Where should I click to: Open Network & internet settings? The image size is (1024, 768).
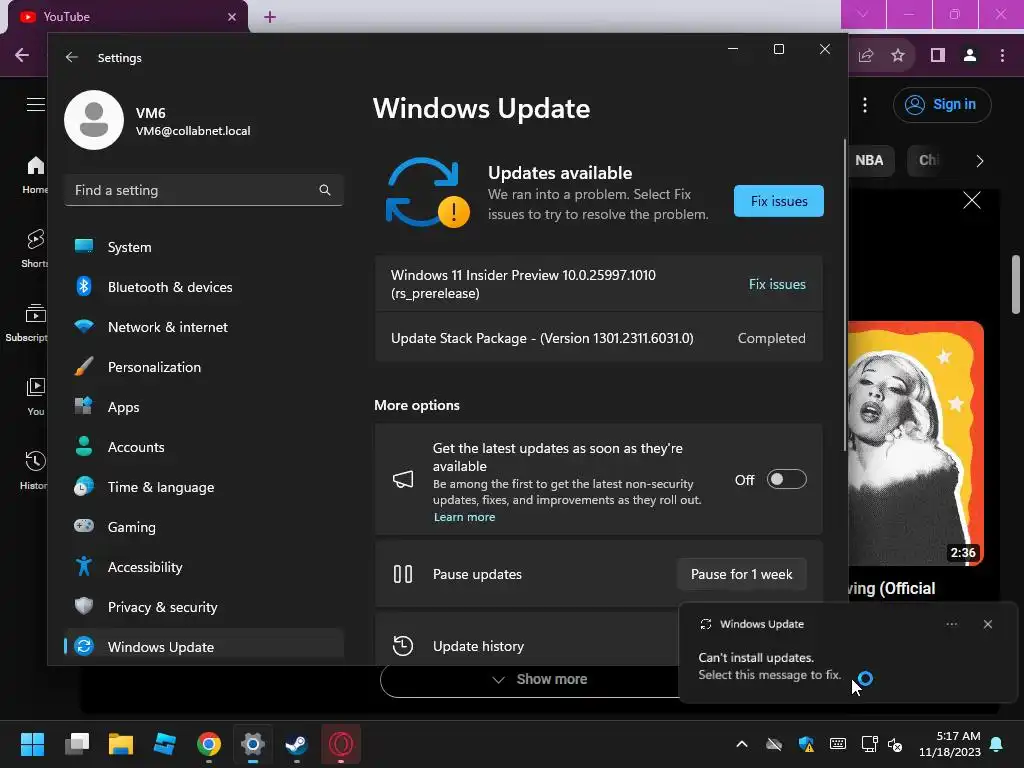(204, 327)
